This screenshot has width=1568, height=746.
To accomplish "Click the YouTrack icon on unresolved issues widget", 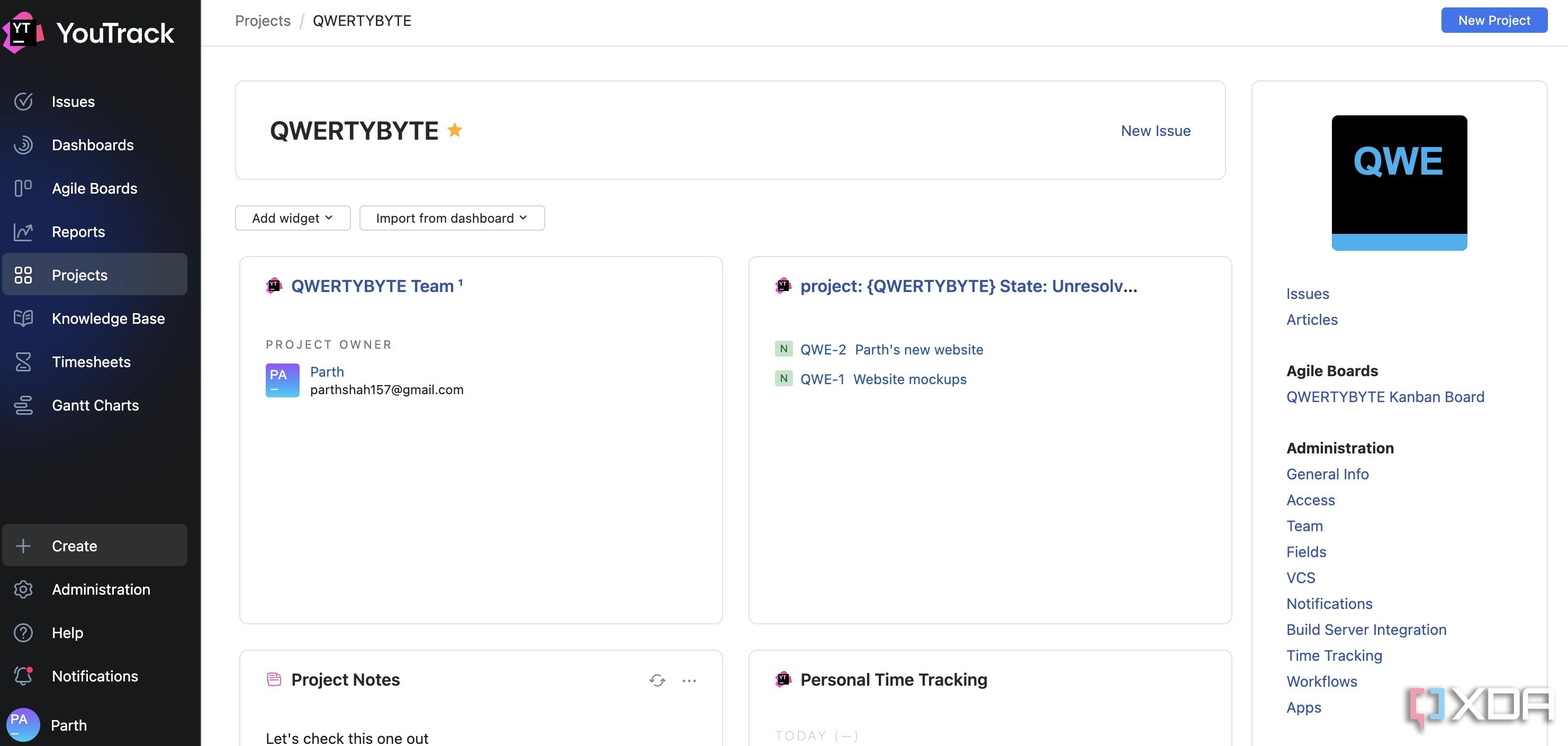I will (783, 285).
